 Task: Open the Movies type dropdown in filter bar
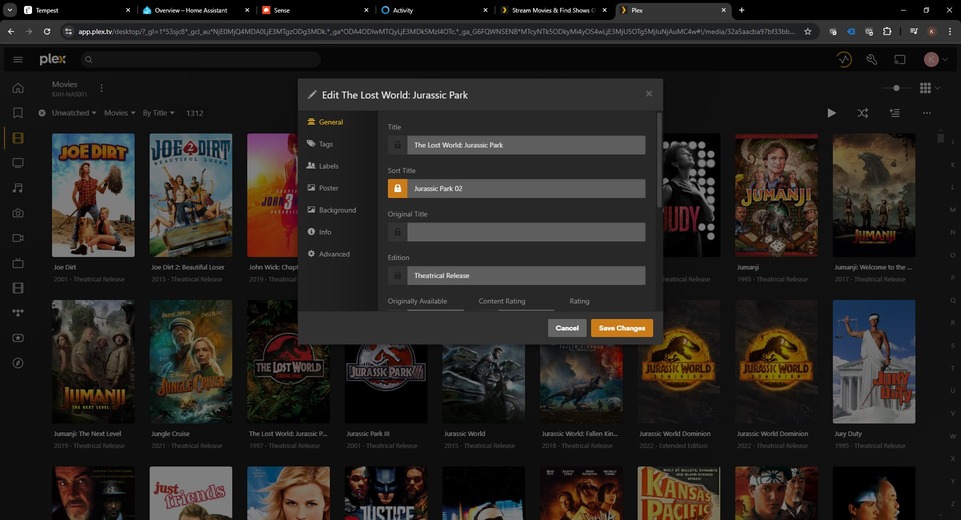[120, 113]
